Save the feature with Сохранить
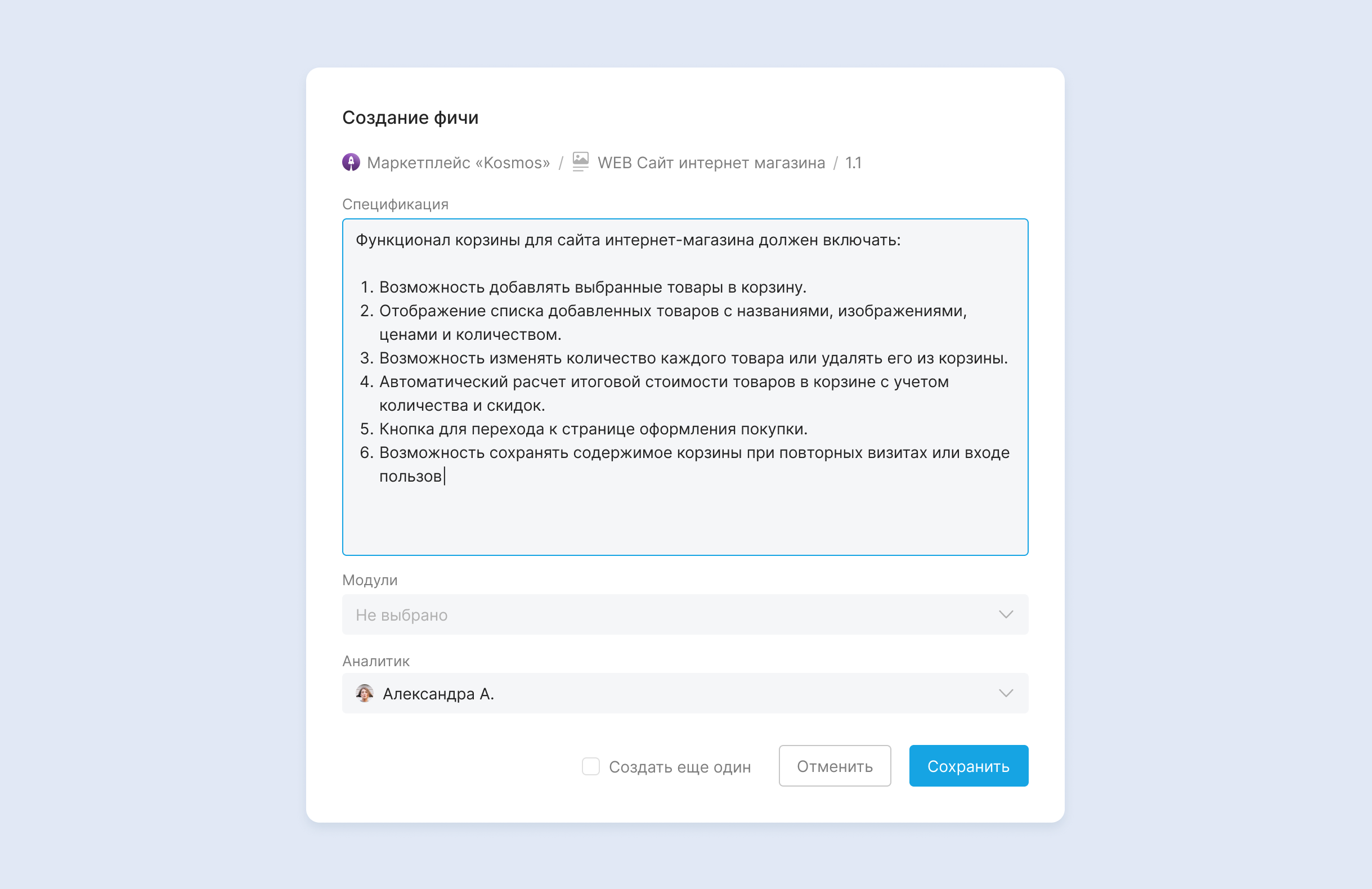The height and width of the screenshot is (889, 1372). 968,766
